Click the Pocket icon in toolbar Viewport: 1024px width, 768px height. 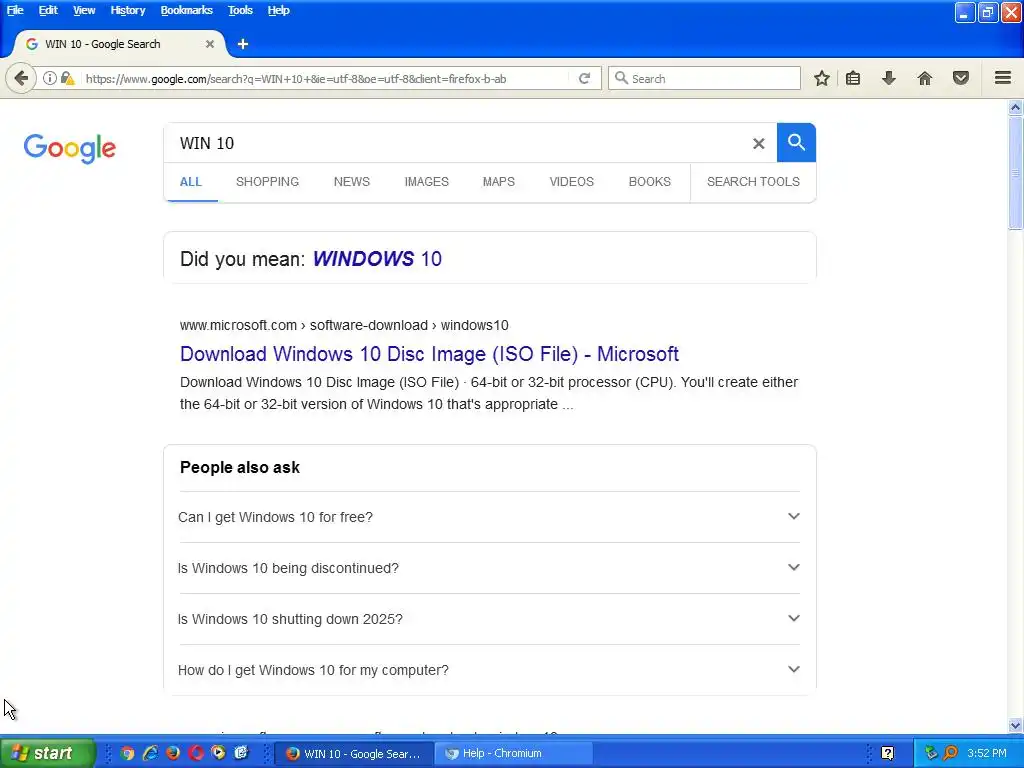pyautogui.click(x=960, y=78)
